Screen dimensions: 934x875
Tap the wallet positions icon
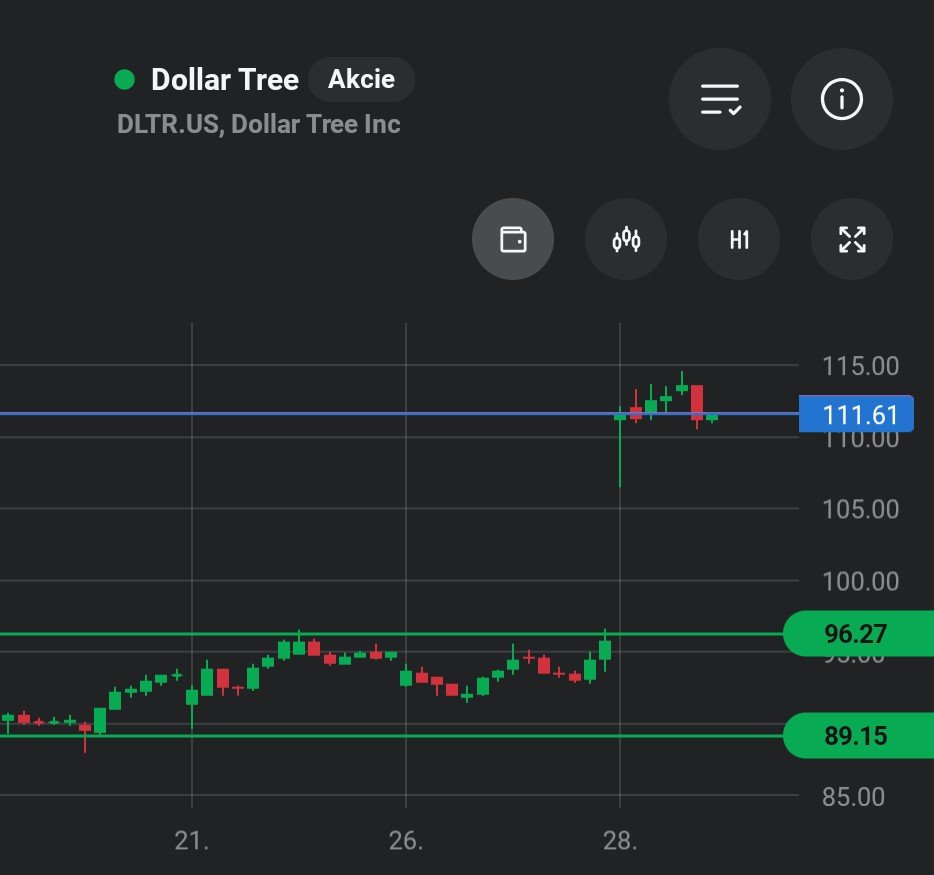(513, 239)
